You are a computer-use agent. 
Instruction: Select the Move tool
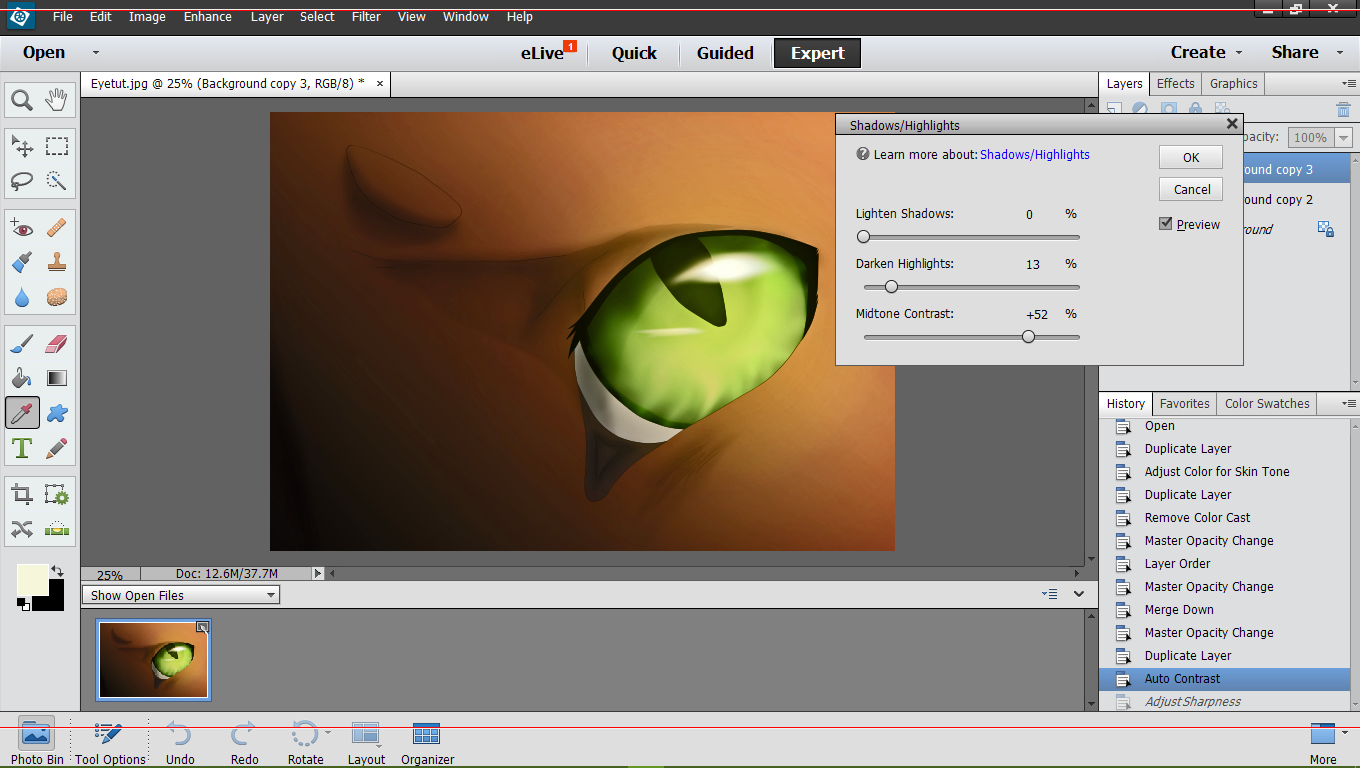(x=22, y=147)
